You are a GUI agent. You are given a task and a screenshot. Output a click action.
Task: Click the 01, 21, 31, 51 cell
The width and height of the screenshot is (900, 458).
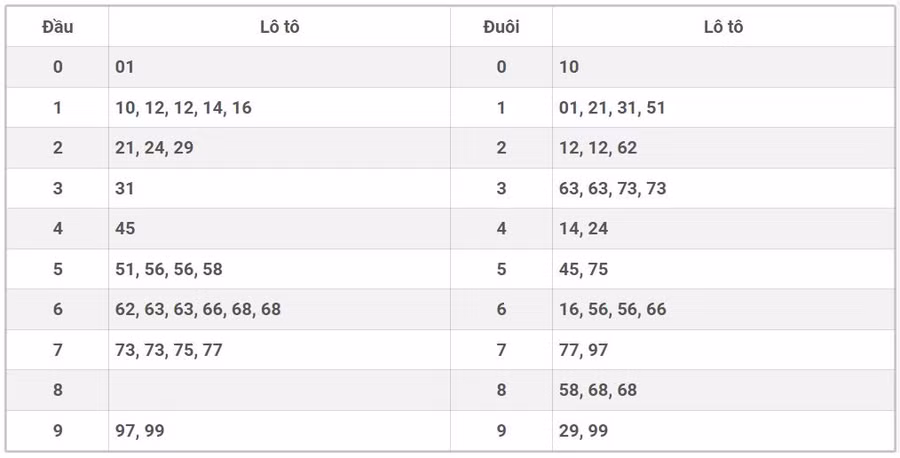(612, 108)
